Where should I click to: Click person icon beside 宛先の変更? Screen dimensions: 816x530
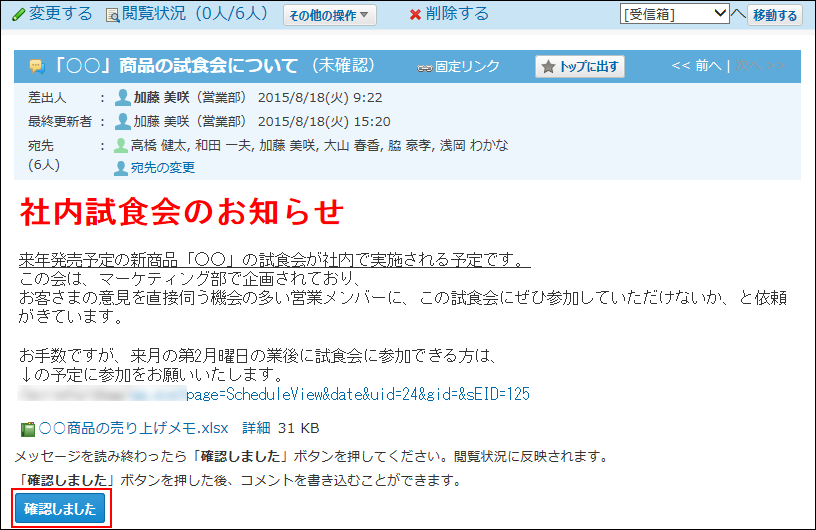pos(121,168)
